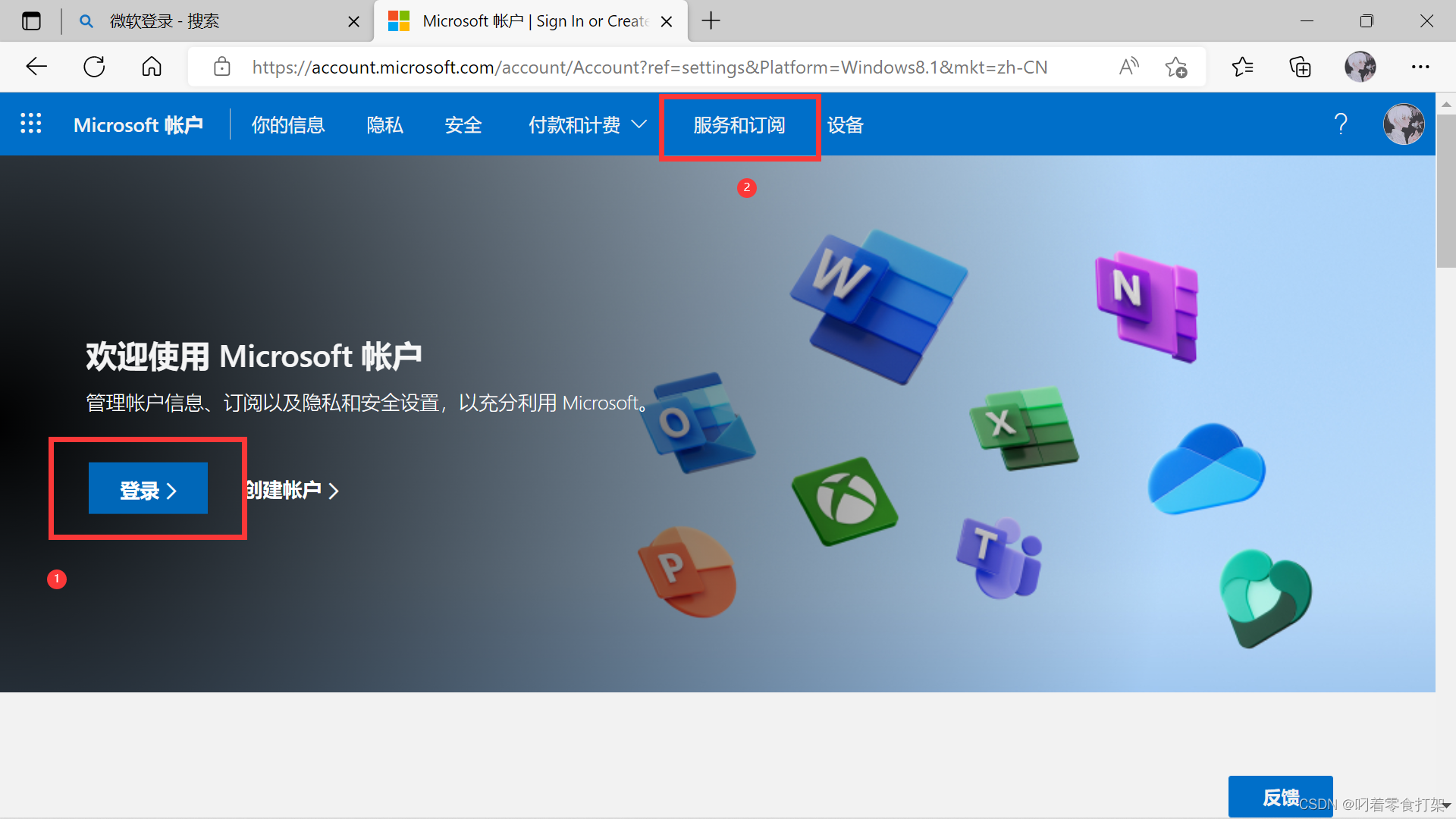Open the account avatar menu in header
Viewport: 1456px width, 819px height.
(x=1403, y=124)
